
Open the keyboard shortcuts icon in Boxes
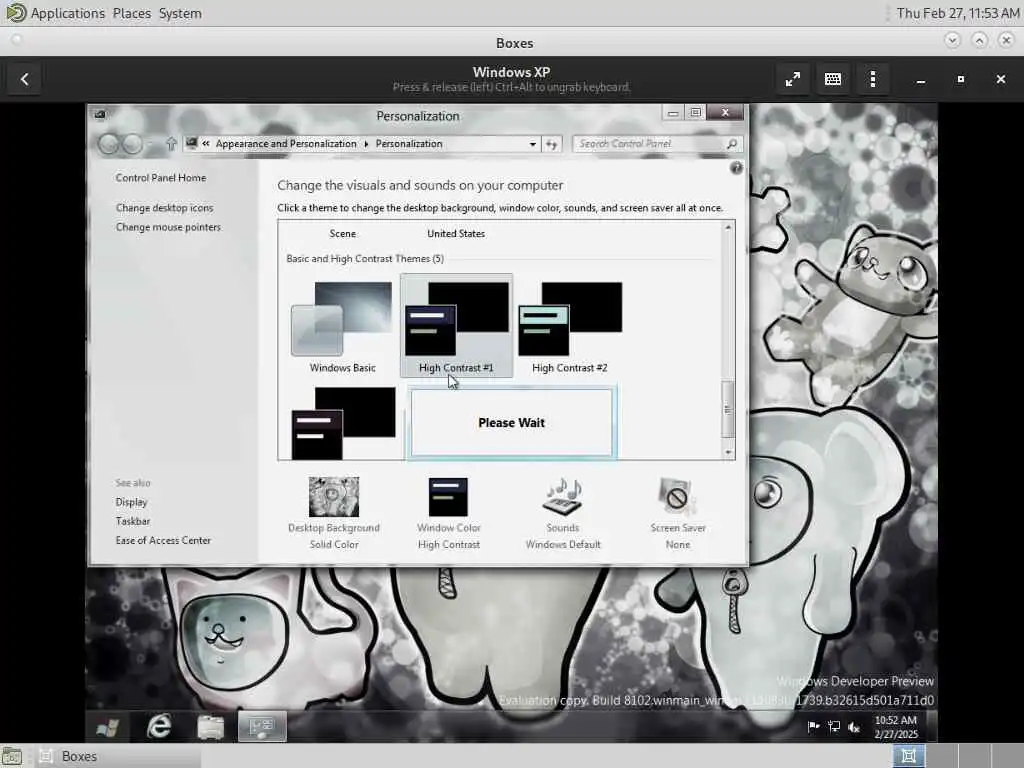tap(833, 79)
